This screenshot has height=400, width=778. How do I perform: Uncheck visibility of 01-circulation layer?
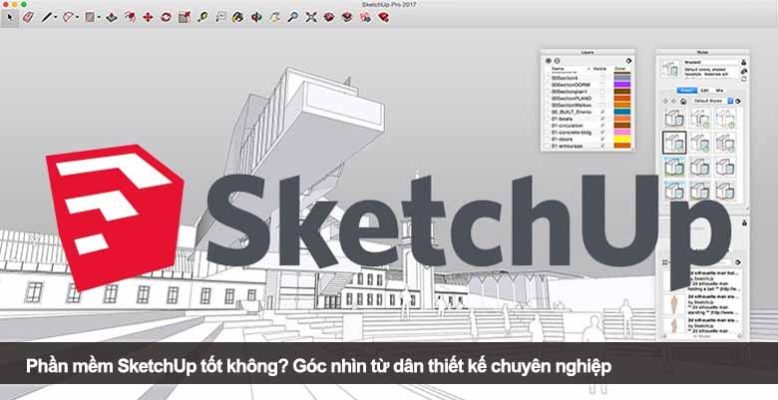[x=602, y=126]
